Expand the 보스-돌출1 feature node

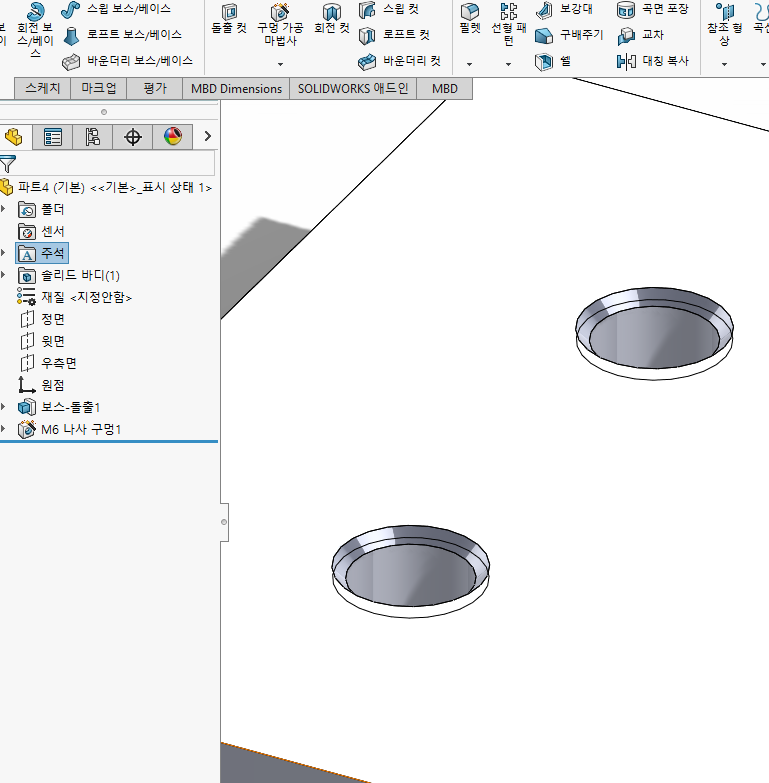pyautogui.click(x=3, y=407)
